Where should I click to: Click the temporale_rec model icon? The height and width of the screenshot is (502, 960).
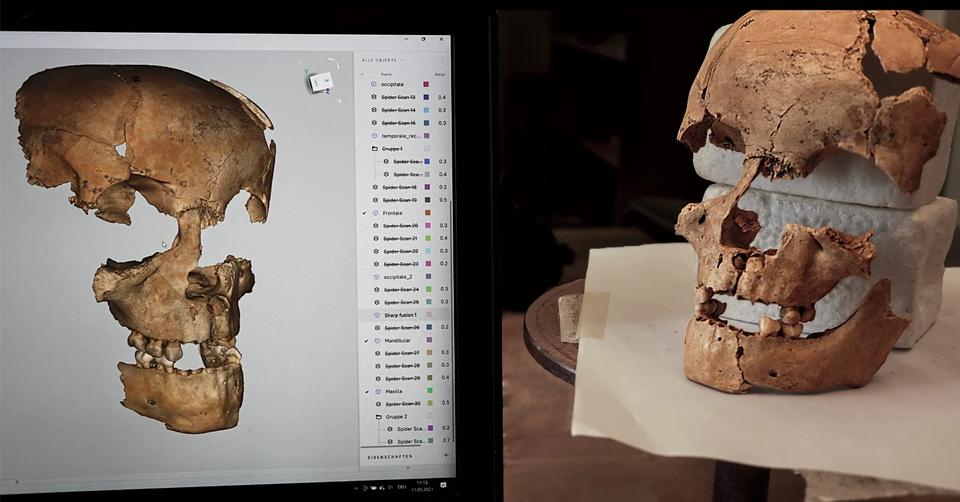click(x=374, y=135)
